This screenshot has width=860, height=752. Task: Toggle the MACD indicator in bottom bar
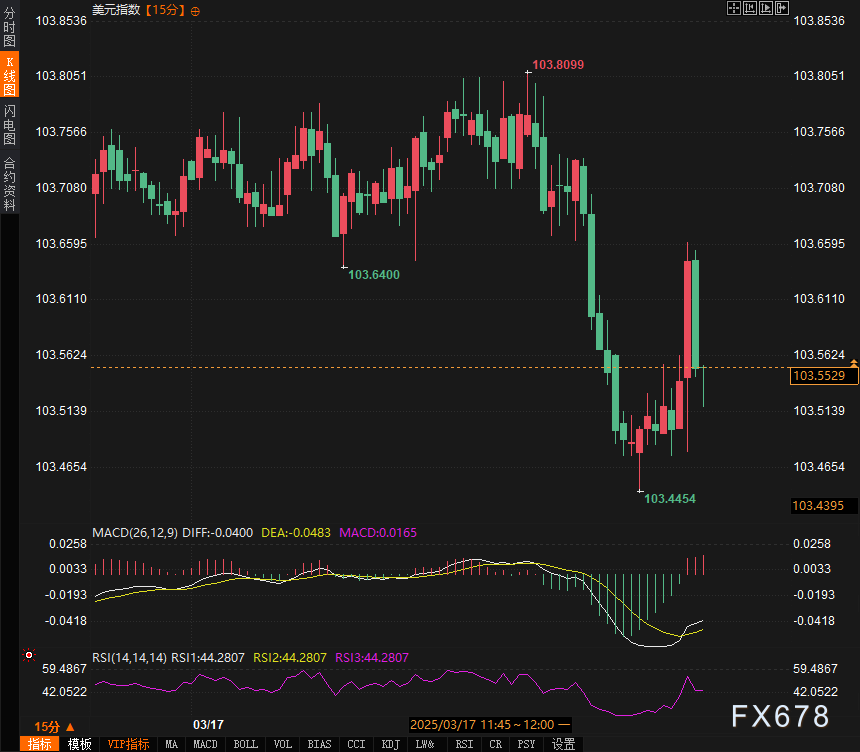pos(205,744)
